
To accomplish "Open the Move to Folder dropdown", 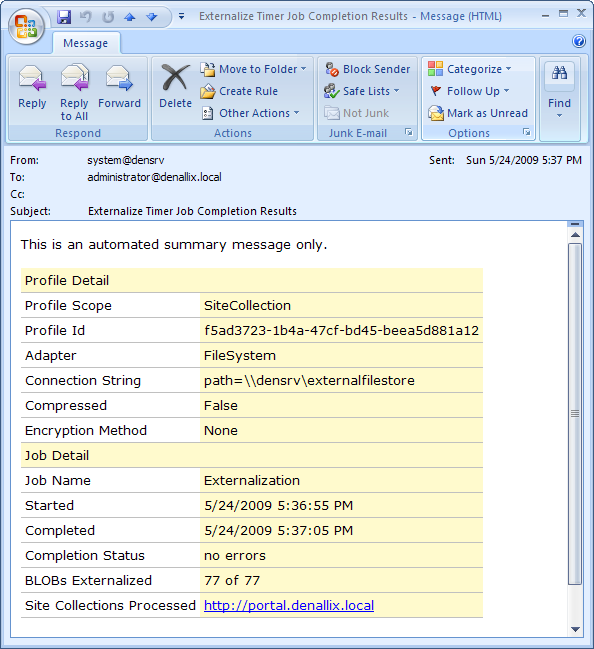I will tap(254, 69).
